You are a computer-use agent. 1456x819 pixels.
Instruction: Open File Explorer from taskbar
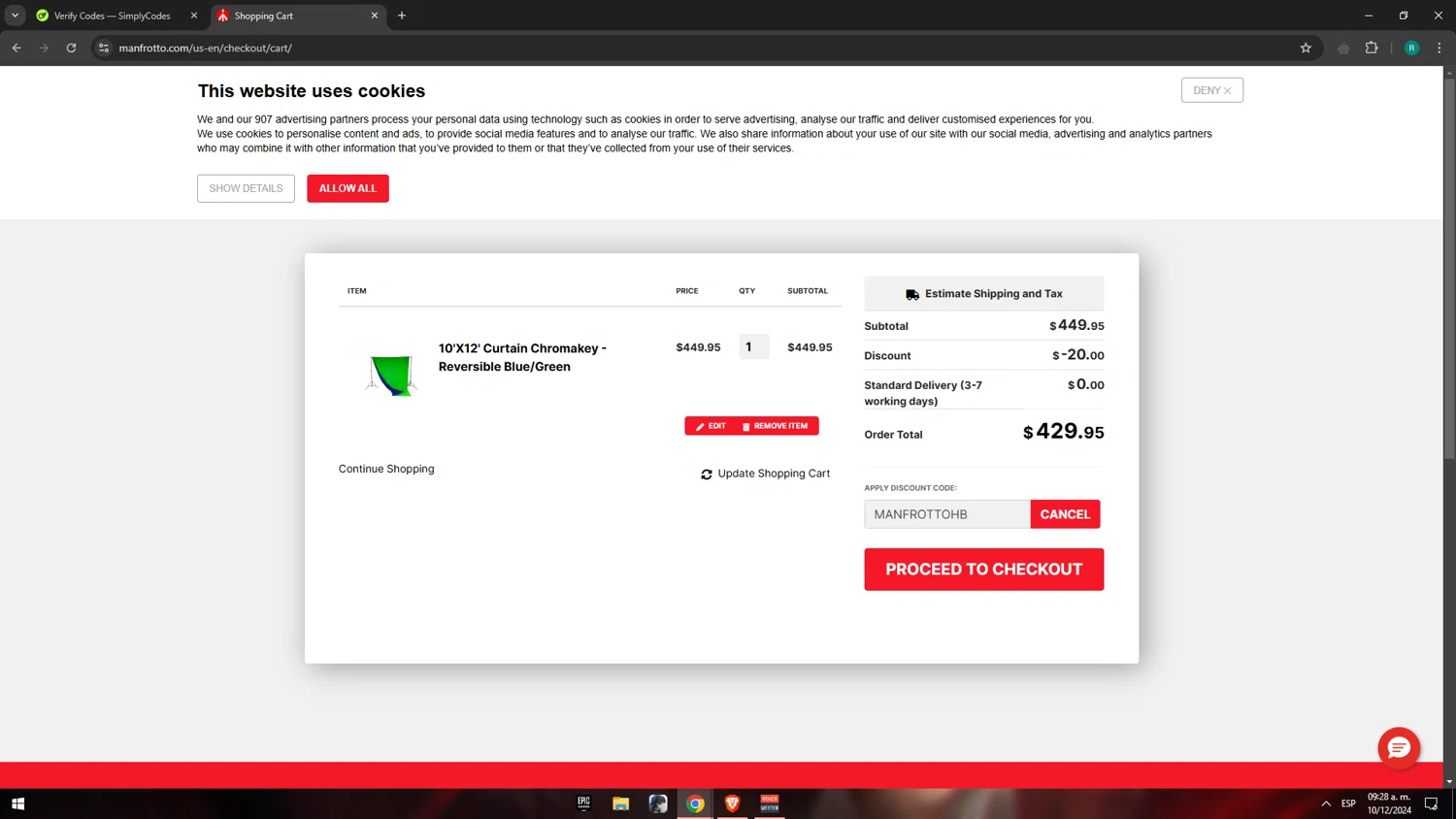click(x=620, y=803)
